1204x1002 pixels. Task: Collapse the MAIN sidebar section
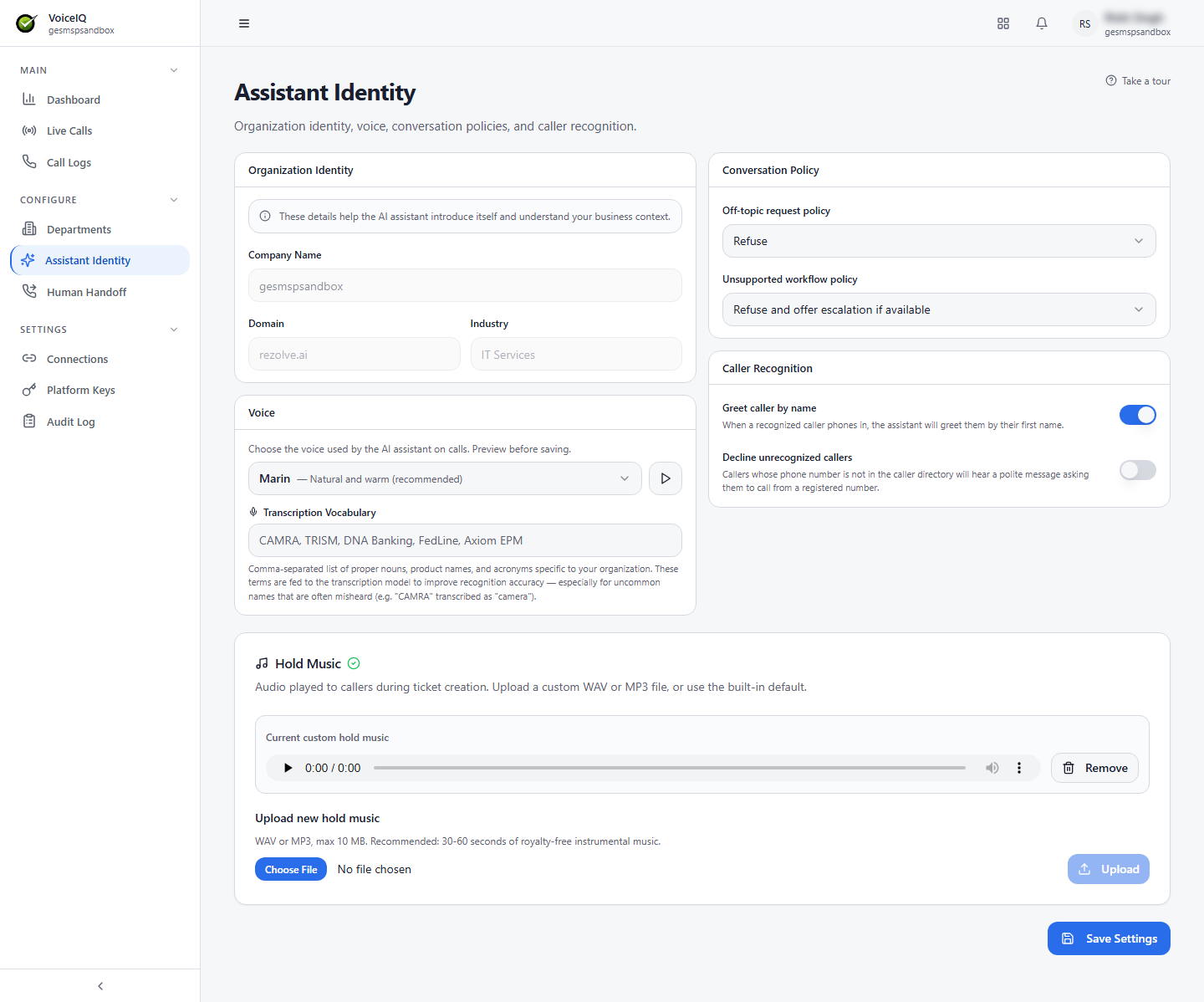174,70
